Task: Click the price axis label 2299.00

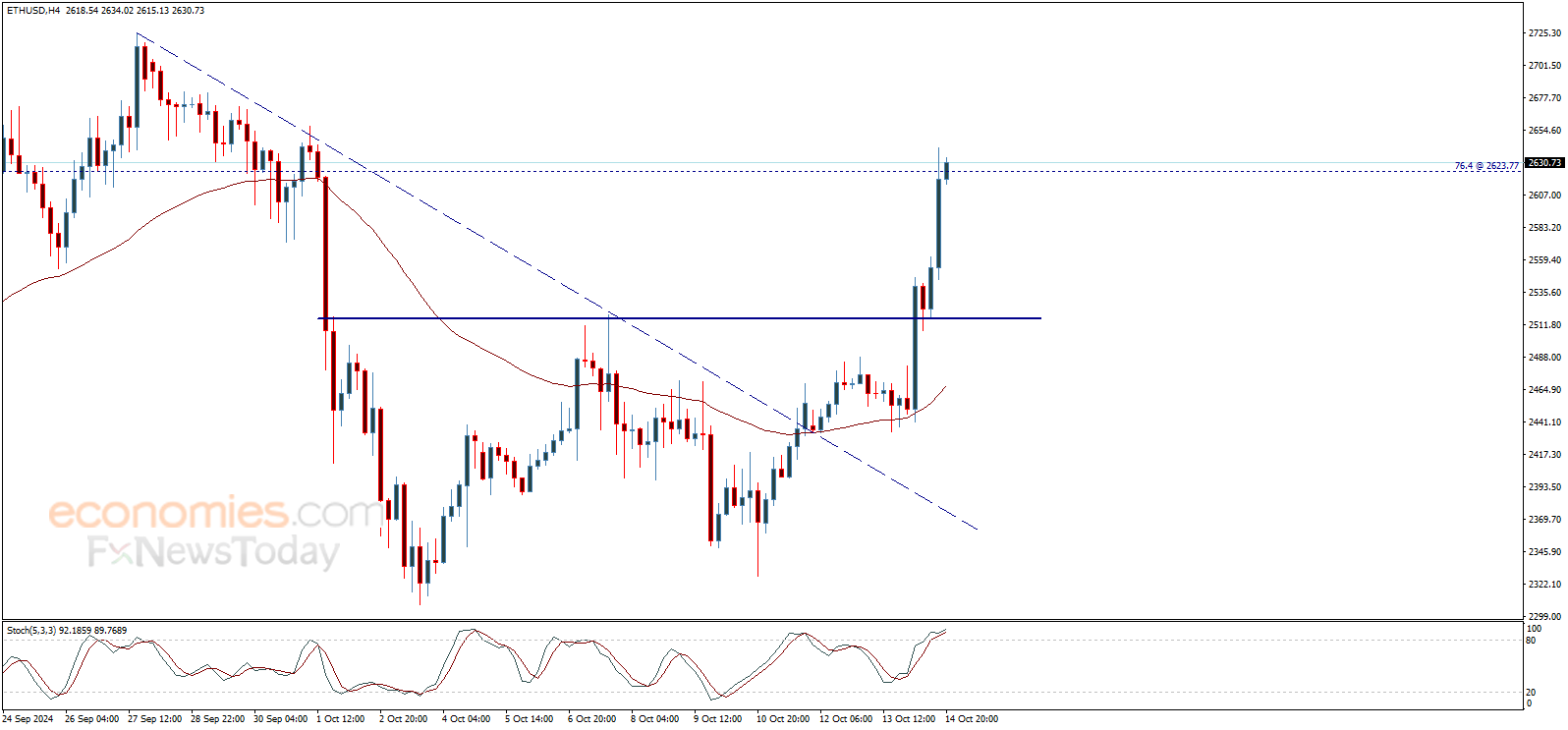Action: click(x=1544, y=617)
